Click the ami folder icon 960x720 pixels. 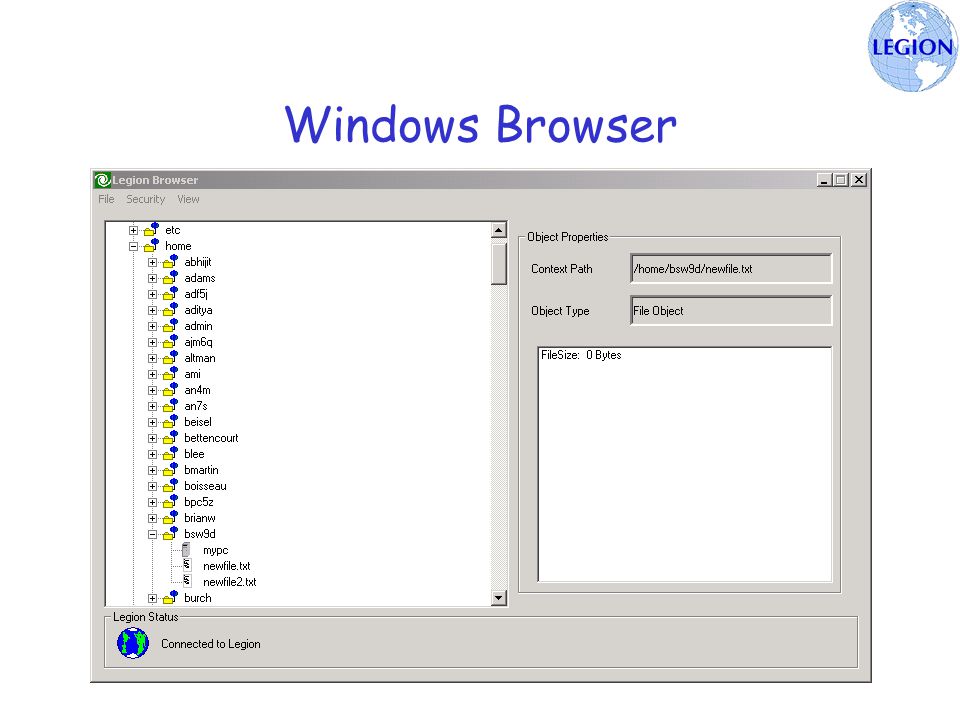[x=170, y=373]
